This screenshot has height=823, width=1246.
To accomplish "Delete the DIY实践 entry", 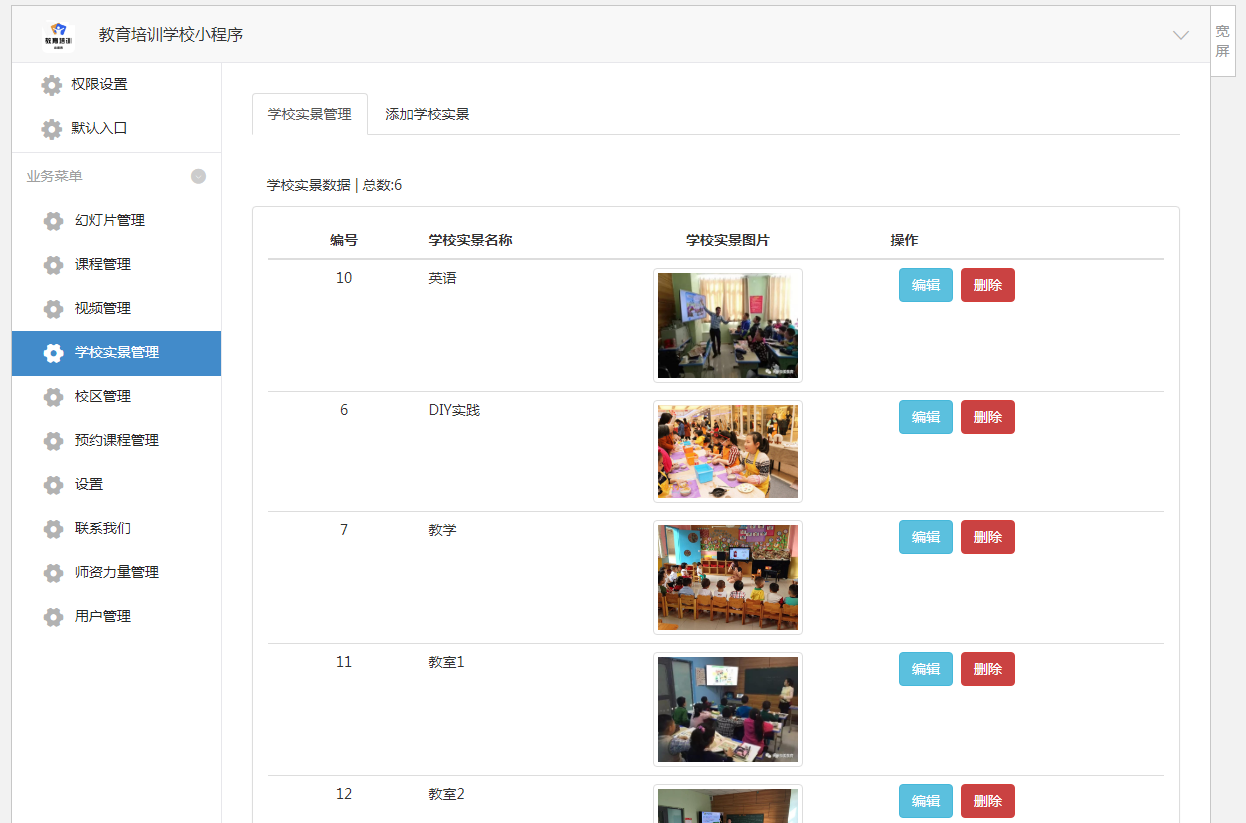I will click(x=988, y=417).
